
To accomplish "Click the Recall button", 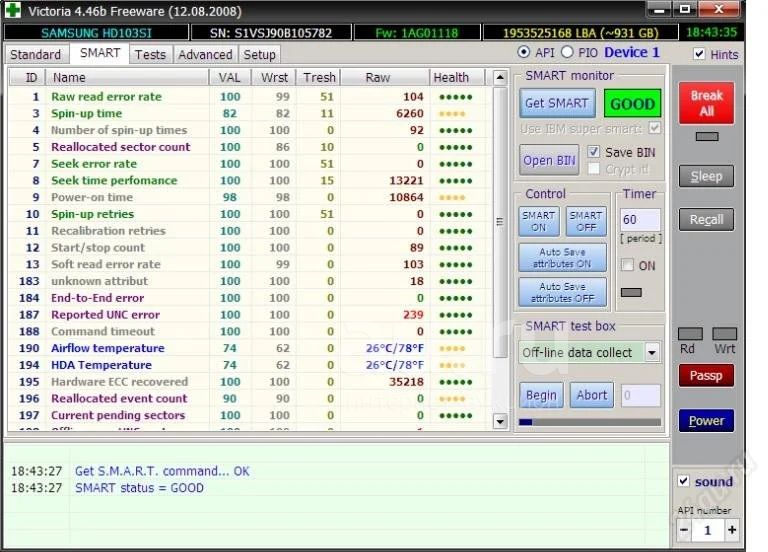I will [x=706, y=219].
